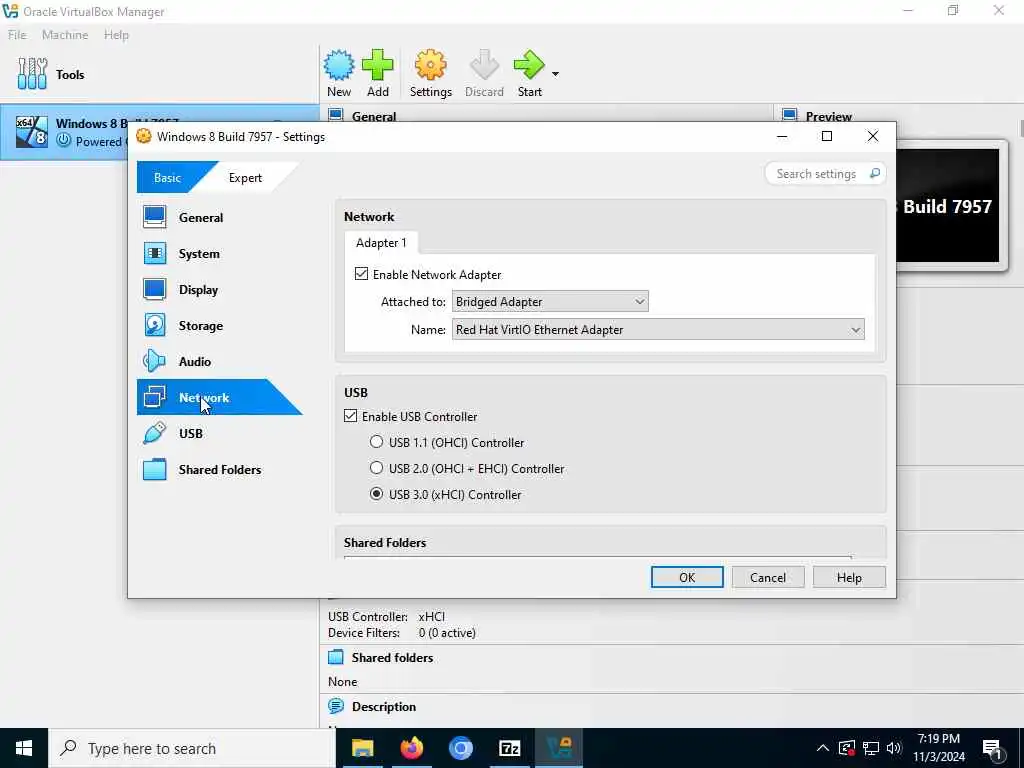Viewport: 1024px width, 768px height.
Task: Confirm settings with the OK button
Action: [x=687, y=577]
